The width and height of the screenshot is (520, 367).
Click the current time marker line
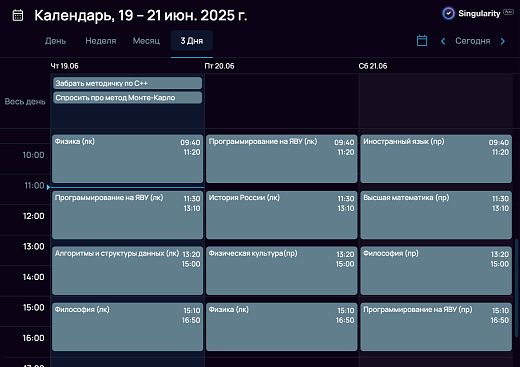126,187
